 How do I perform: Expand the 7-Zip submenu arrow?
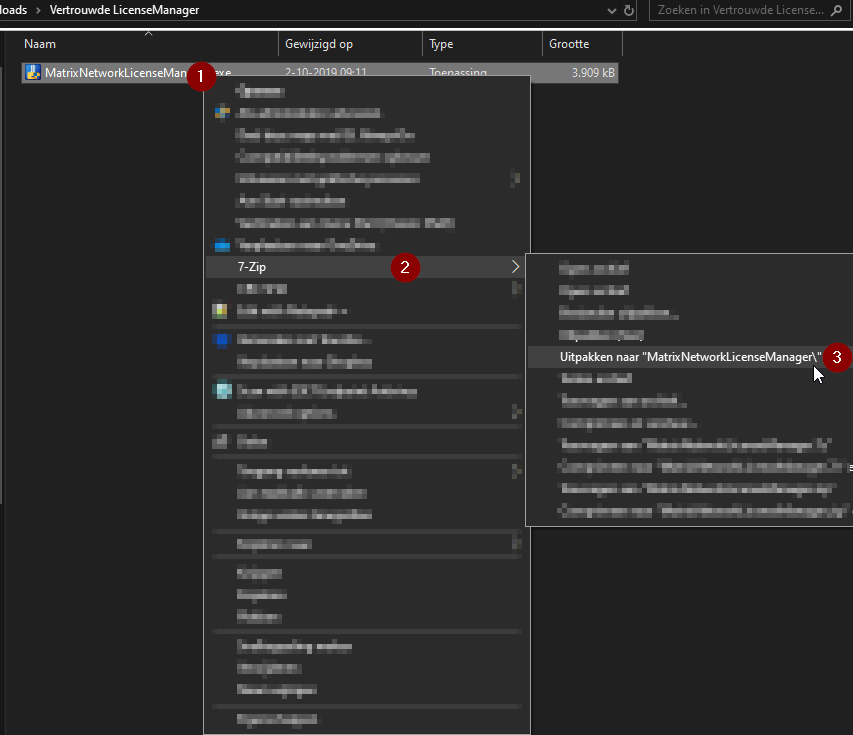[516, 266]
